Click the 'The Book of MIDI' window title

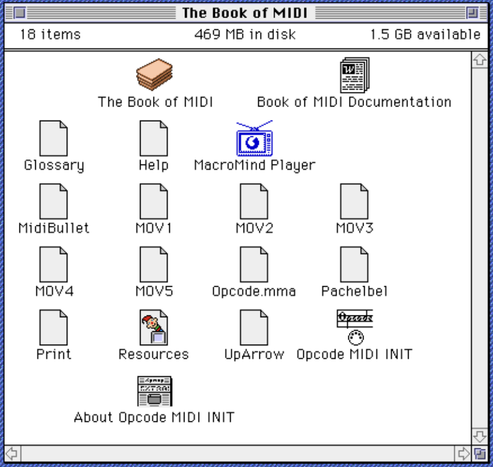pos(245,13)
